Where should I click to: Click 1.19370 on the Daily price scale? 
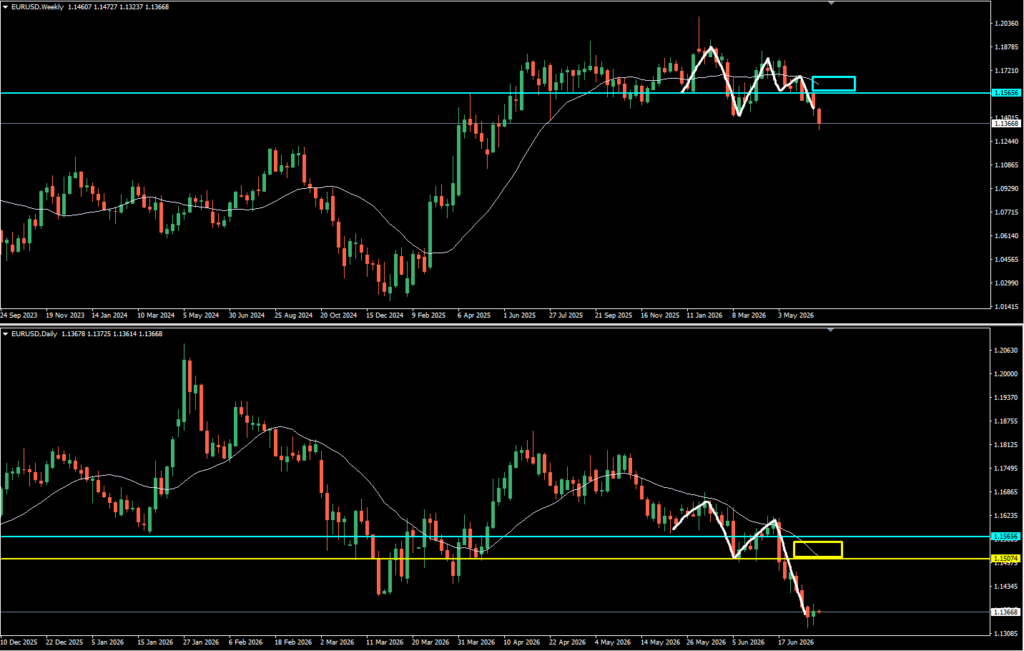(1006, 398)
